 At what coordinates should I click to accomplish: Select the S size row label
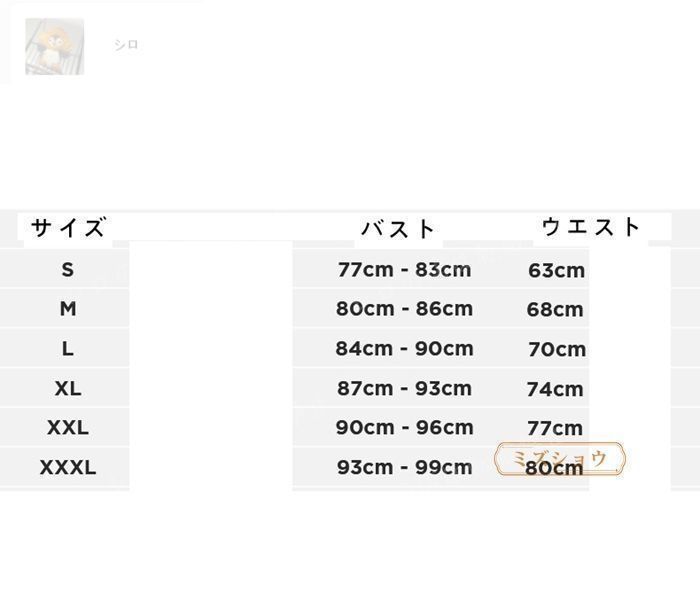coord(67,270)
